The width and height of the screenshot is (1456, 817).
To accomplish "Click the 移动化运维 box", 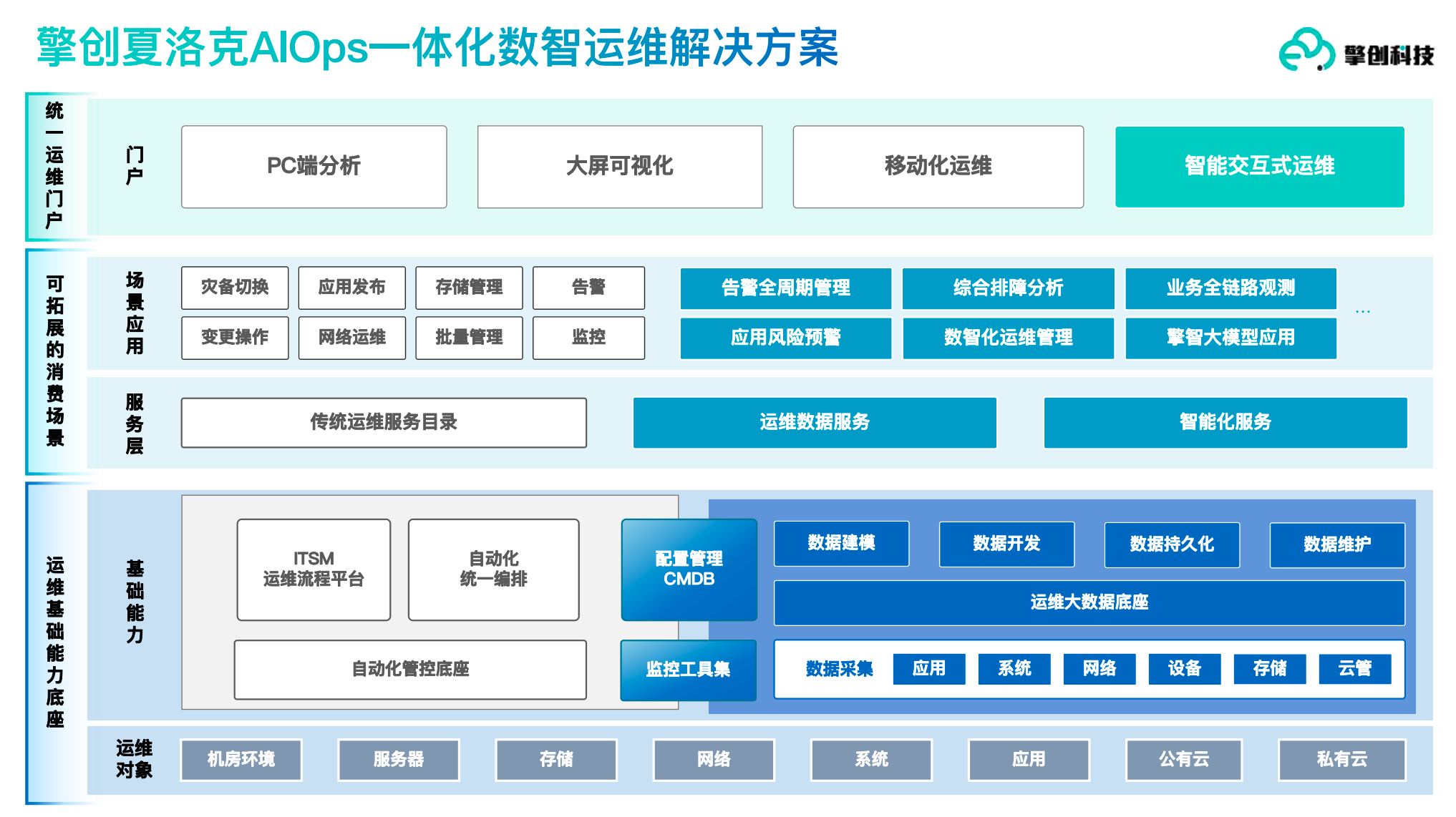I will coord(938,167).
